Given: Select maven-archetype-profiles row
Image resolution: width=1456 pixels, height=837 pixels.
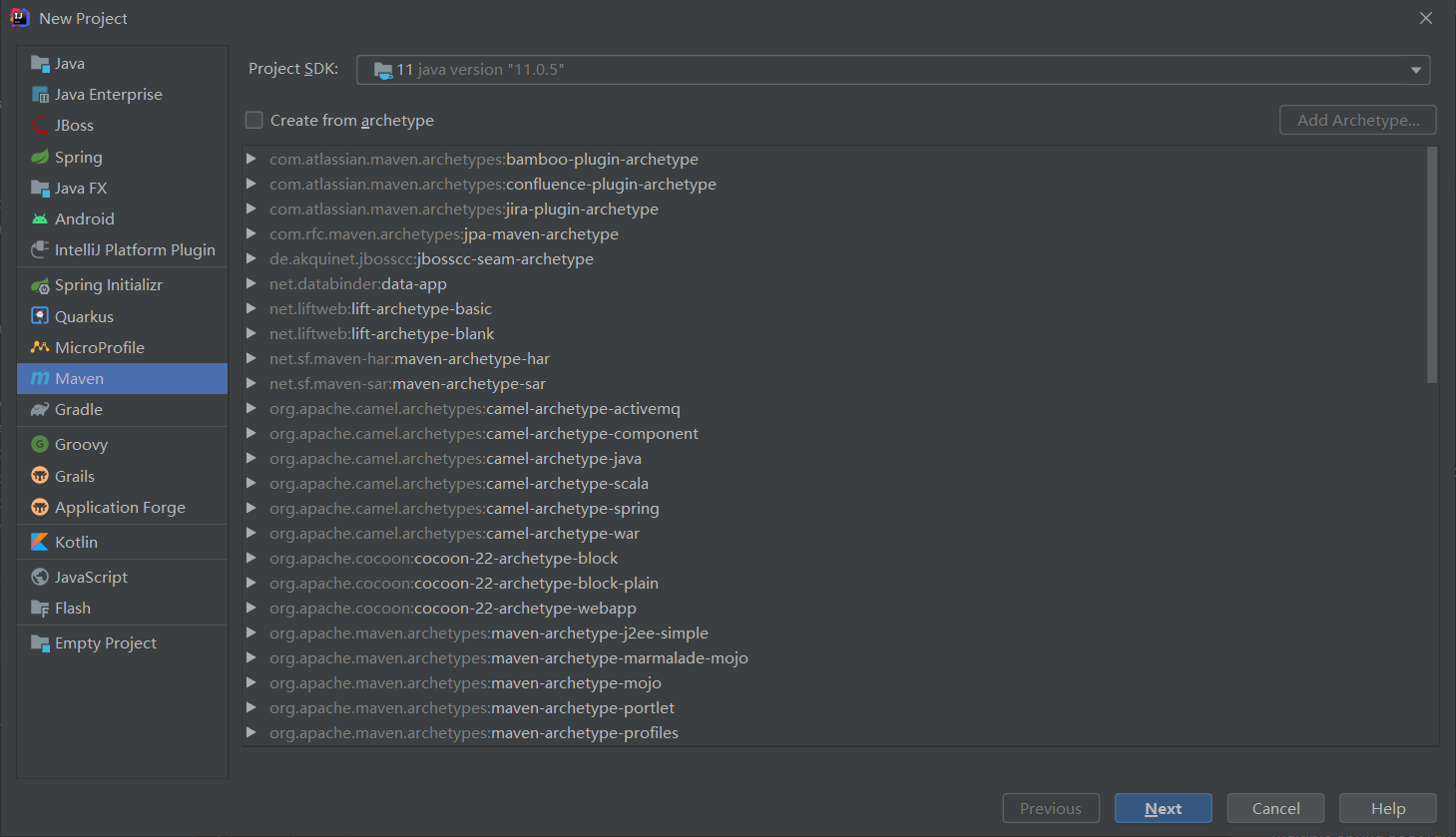Looking at the screenshot, I should click(x=834, y=732).
